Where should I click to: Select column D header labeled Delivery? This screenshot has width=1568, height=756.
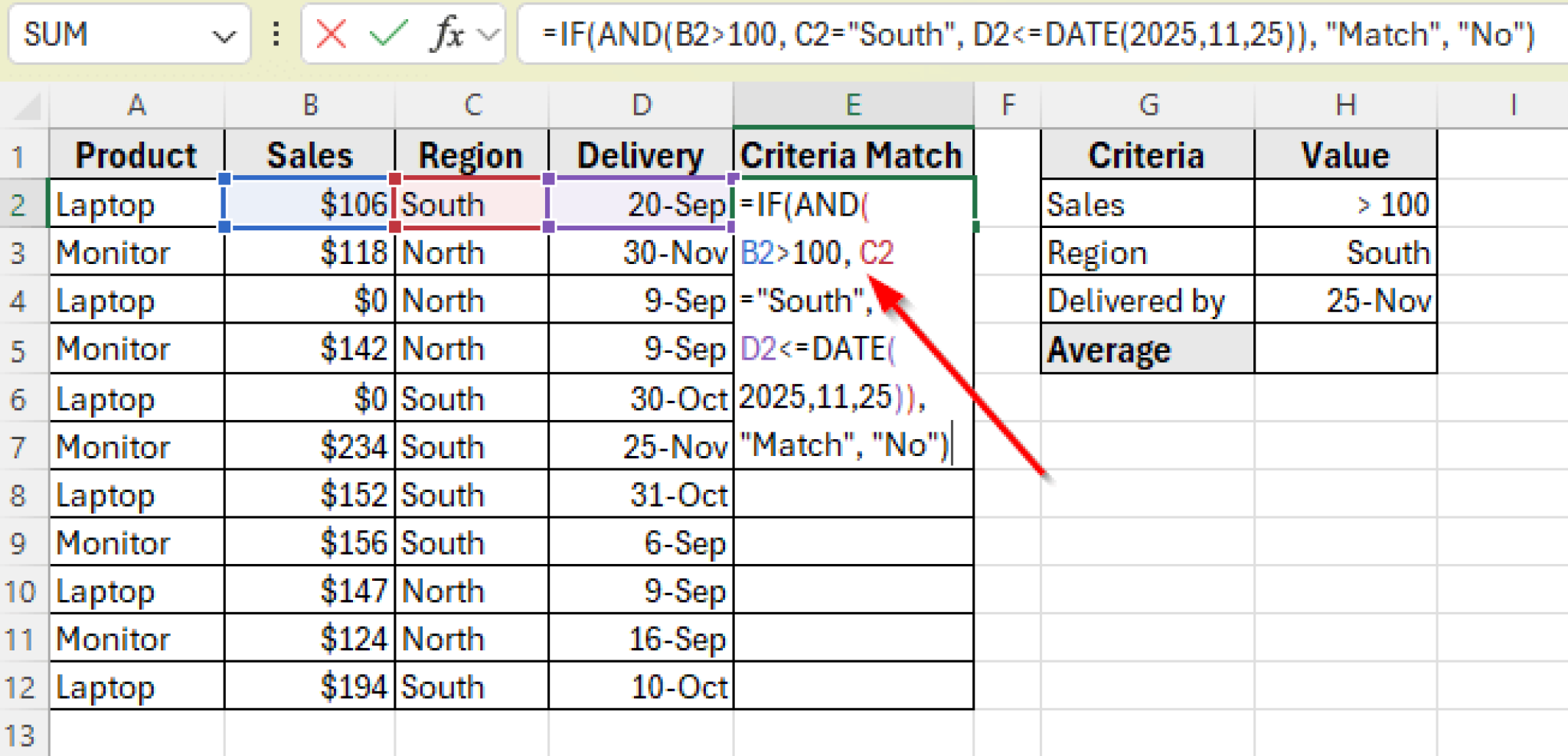[641, 105]
